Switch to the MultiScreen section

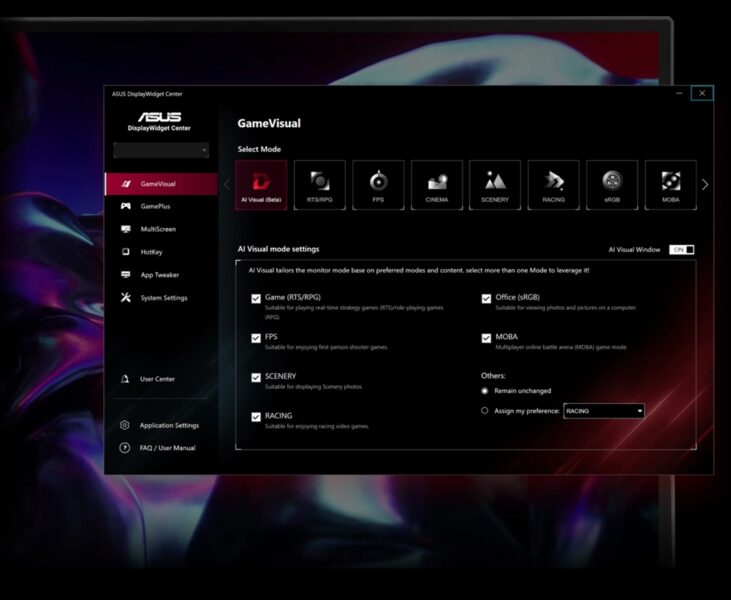point(161,229)
